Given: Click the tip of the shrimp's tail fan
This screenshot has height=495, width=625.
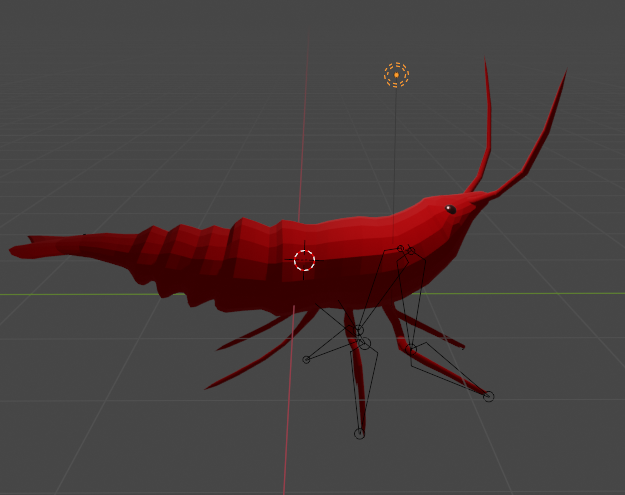Looking at the screenshot, I should pyautogui.click(x=14, y=249).
